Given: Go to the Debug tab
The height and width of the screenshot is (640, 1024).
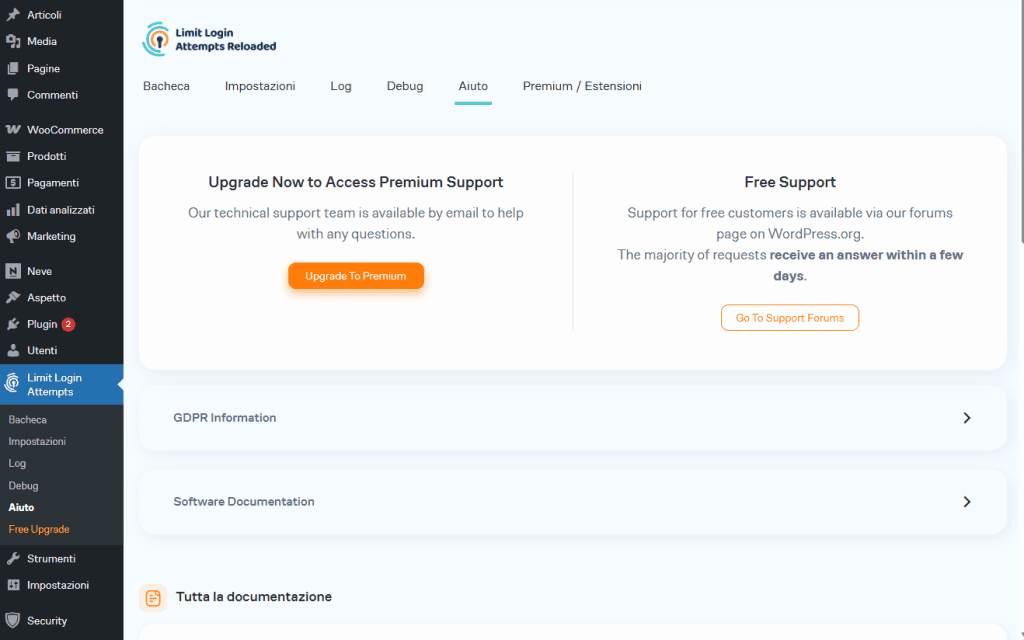Looking at the screenshot, I should 405,86.
